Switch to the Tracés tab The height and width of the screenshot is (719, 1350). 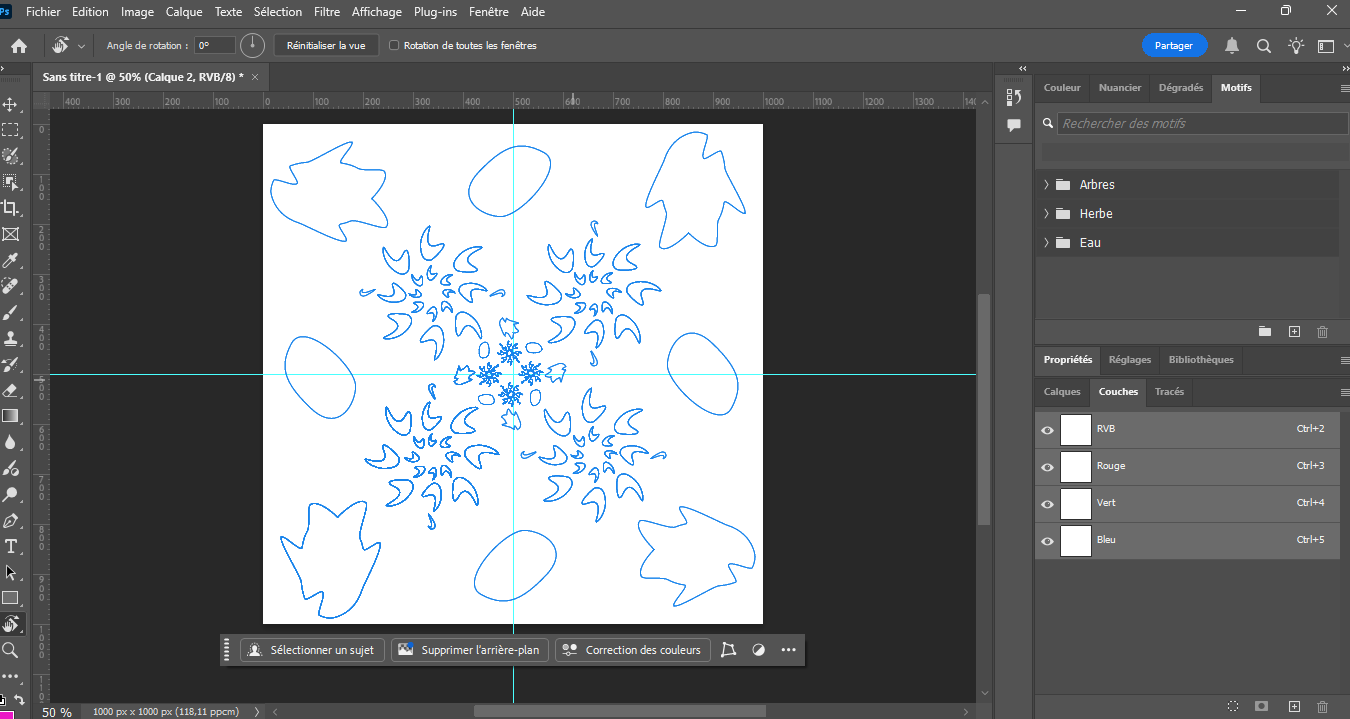tap(1169, 392)
